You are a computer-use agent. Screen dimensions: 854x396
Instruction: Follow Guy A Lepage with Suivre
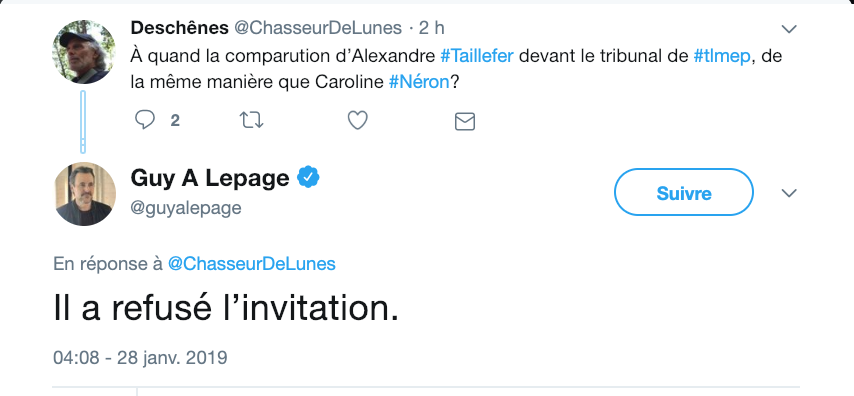click(x=684, y=192)
